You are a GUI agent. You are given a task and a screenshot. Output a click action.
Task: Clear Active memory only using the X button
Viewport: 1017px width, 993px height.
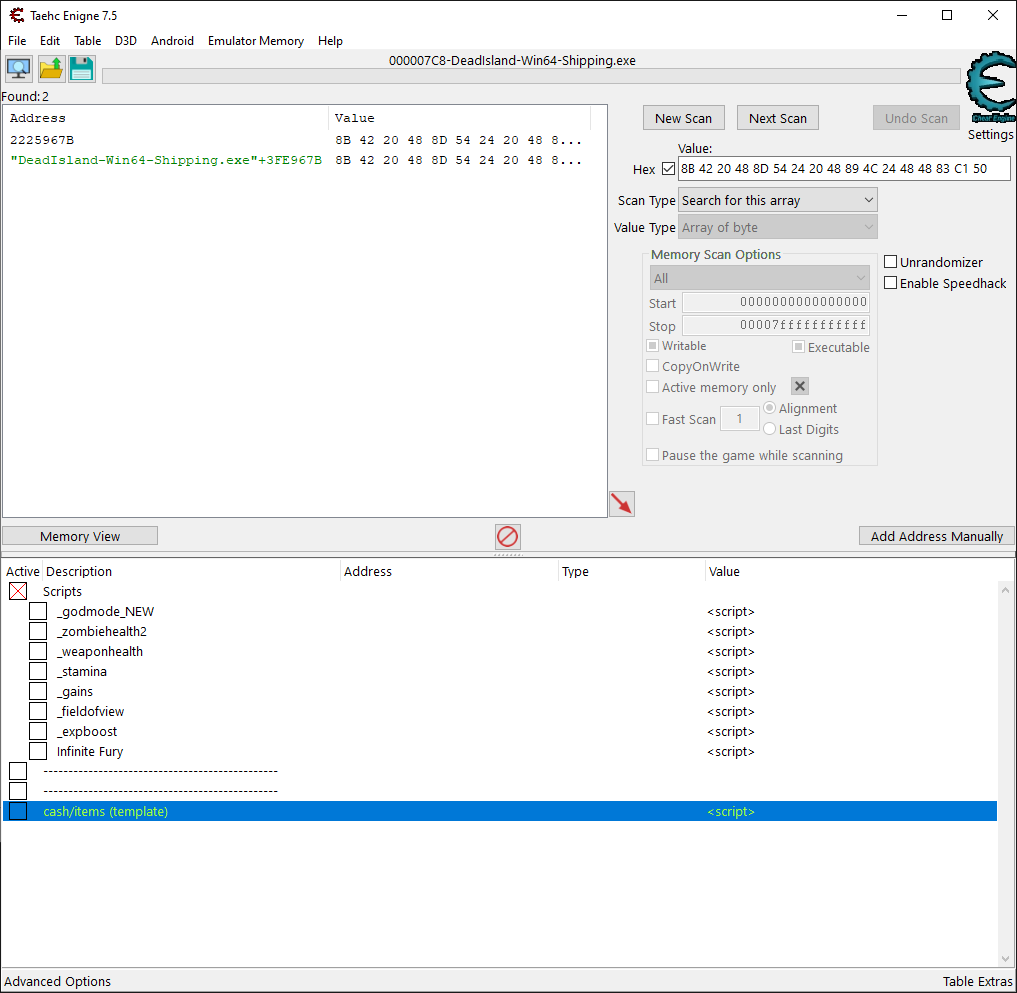(799, 385)
